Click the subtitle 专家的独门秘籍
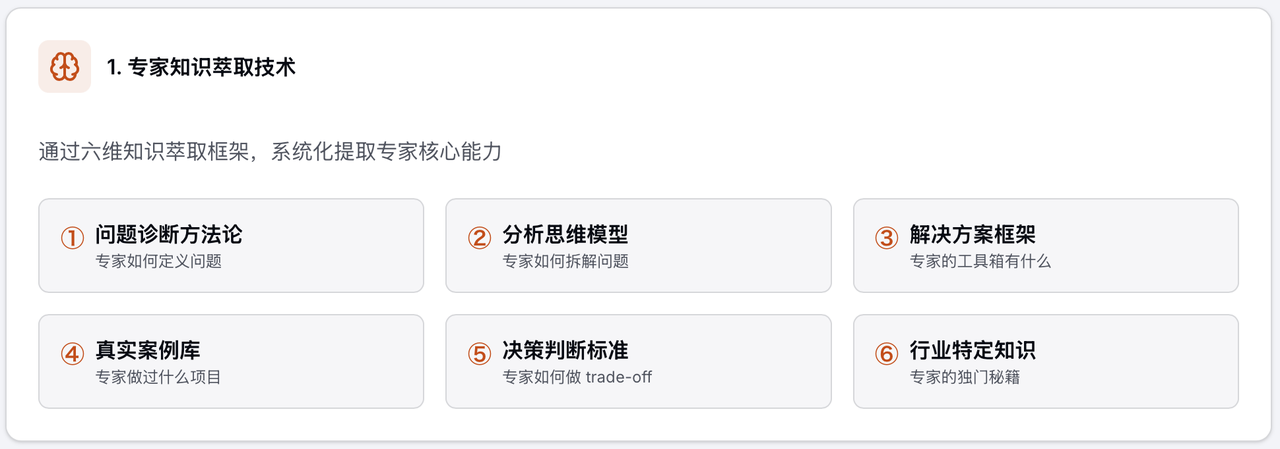 pos(964,377)
